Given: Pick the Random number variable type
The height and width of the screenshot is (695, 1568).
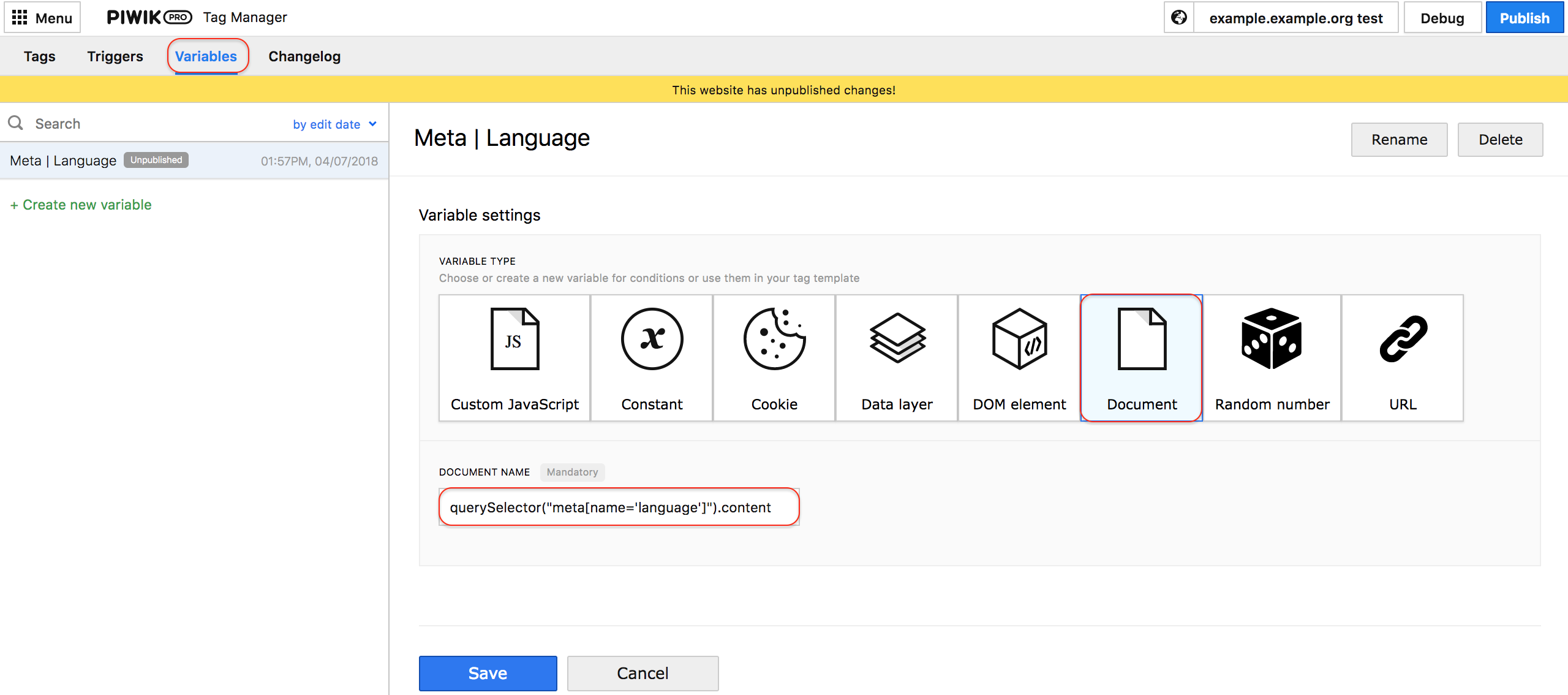Looking at the screenshot, I should tap(1272, 358).
